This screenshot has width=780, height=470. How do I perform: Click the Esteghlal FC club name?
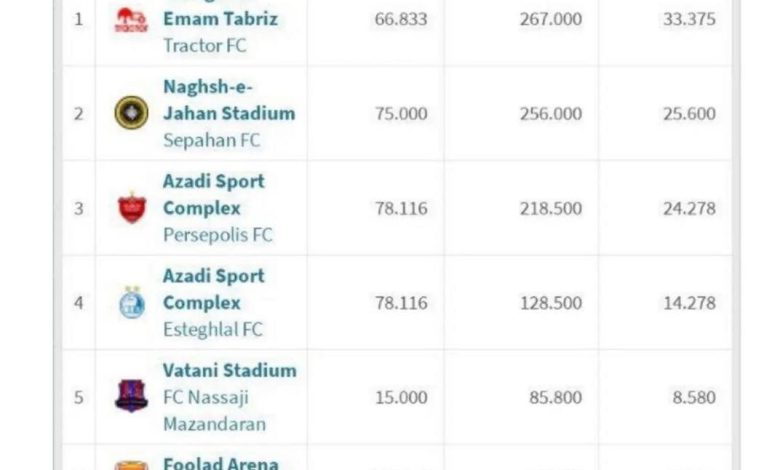(x=213, y=329)
